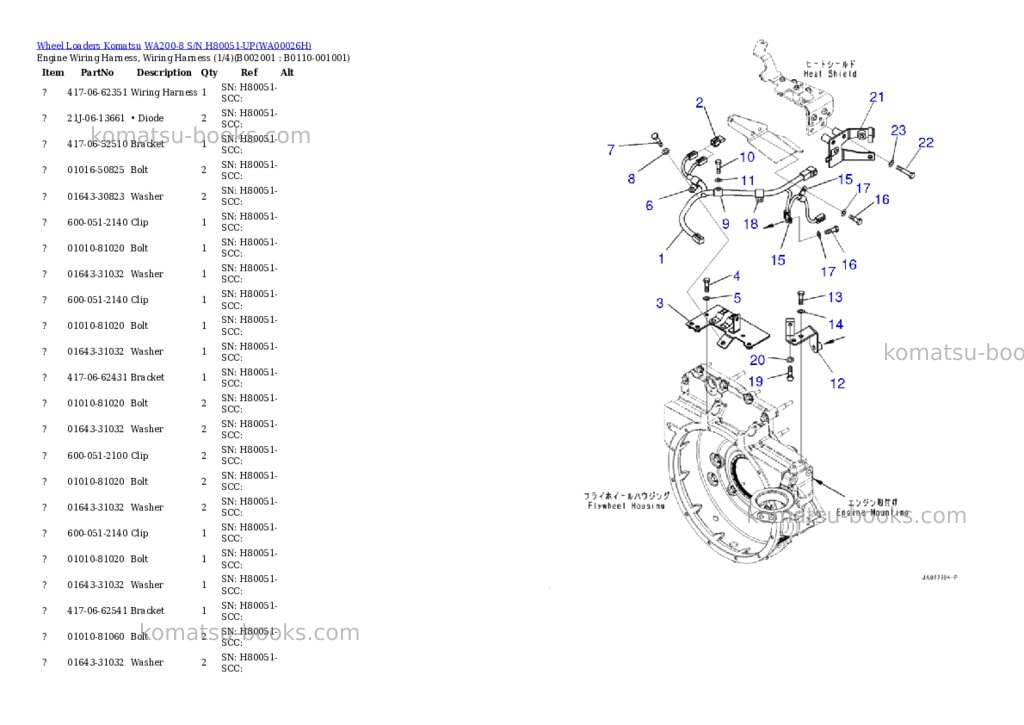The image size is (1024, 725).
Task: Click callout number 4 in diagram
Action: [x=736, y=276]
